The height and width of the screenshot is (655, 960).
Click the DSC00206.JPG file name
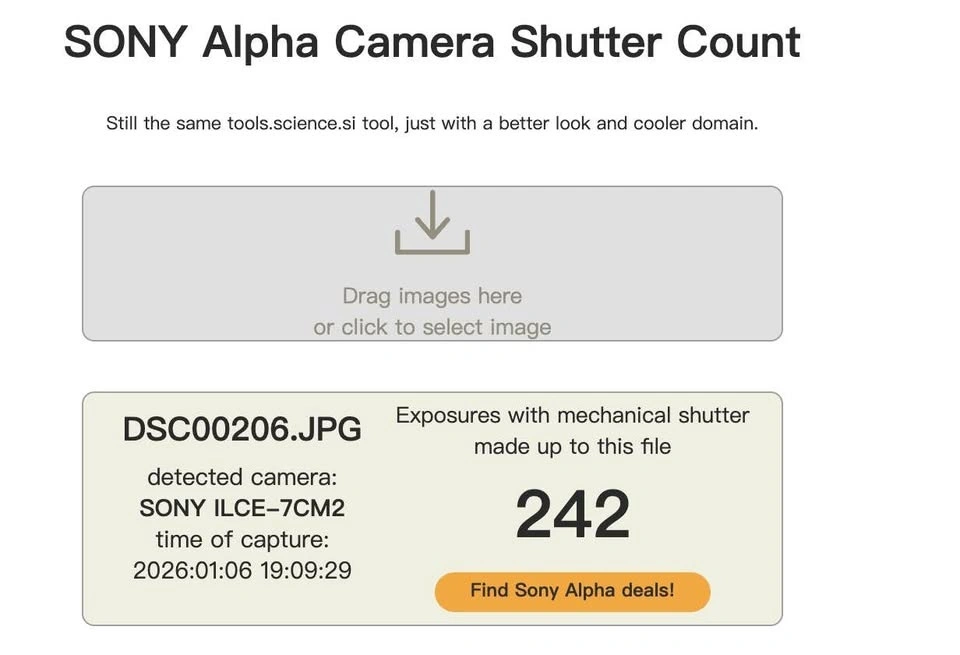[242, 429]
